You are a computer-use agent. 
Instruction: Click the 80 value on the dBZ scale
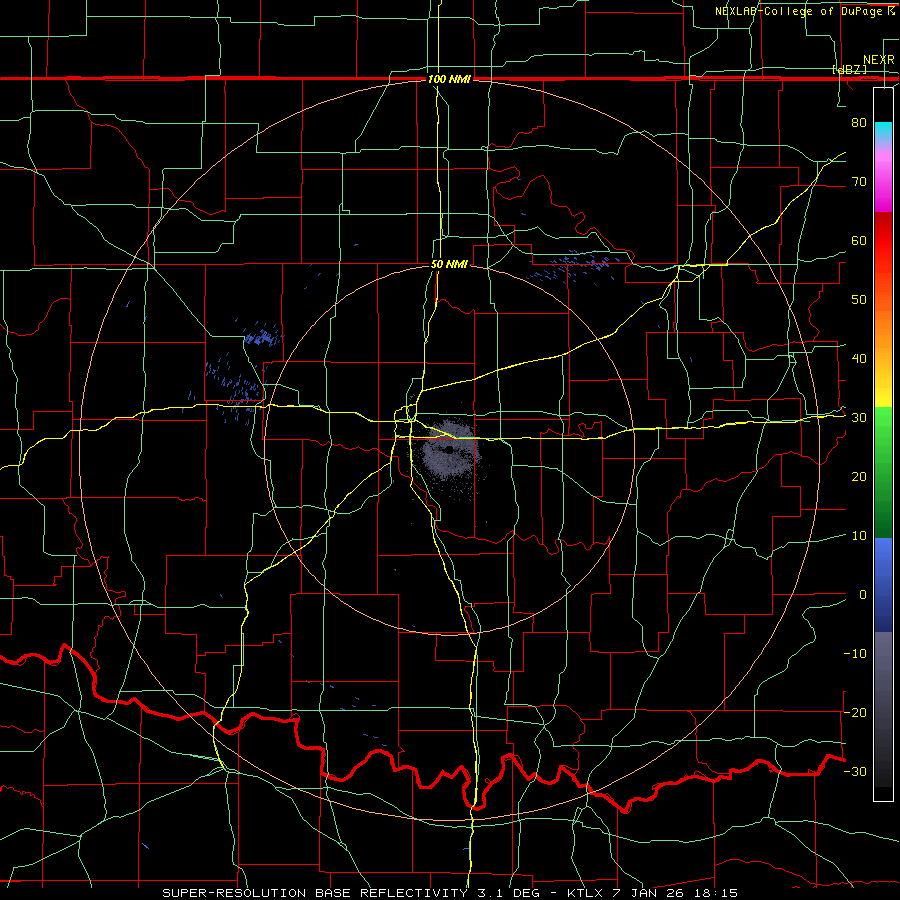(x=859, y=122)
